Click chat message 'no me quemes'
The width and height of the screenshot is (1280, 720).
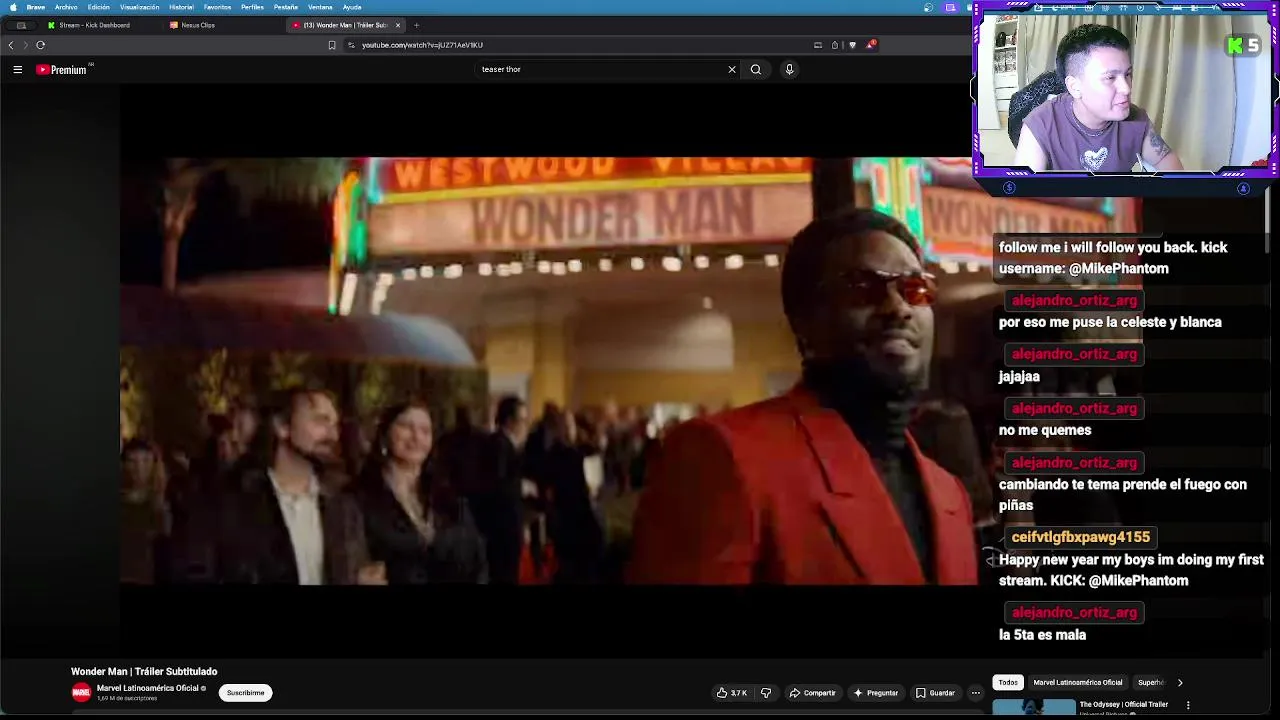tap(1045, 430)
